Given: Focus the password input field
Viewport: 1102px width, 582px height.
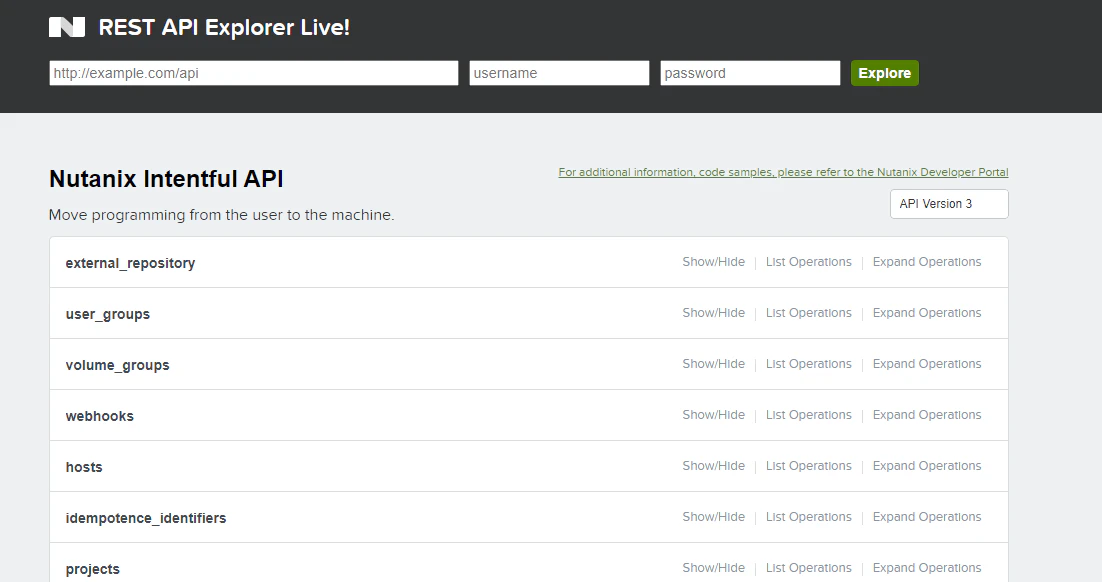Looking at the screenshot, I should (x=750, y=73).
